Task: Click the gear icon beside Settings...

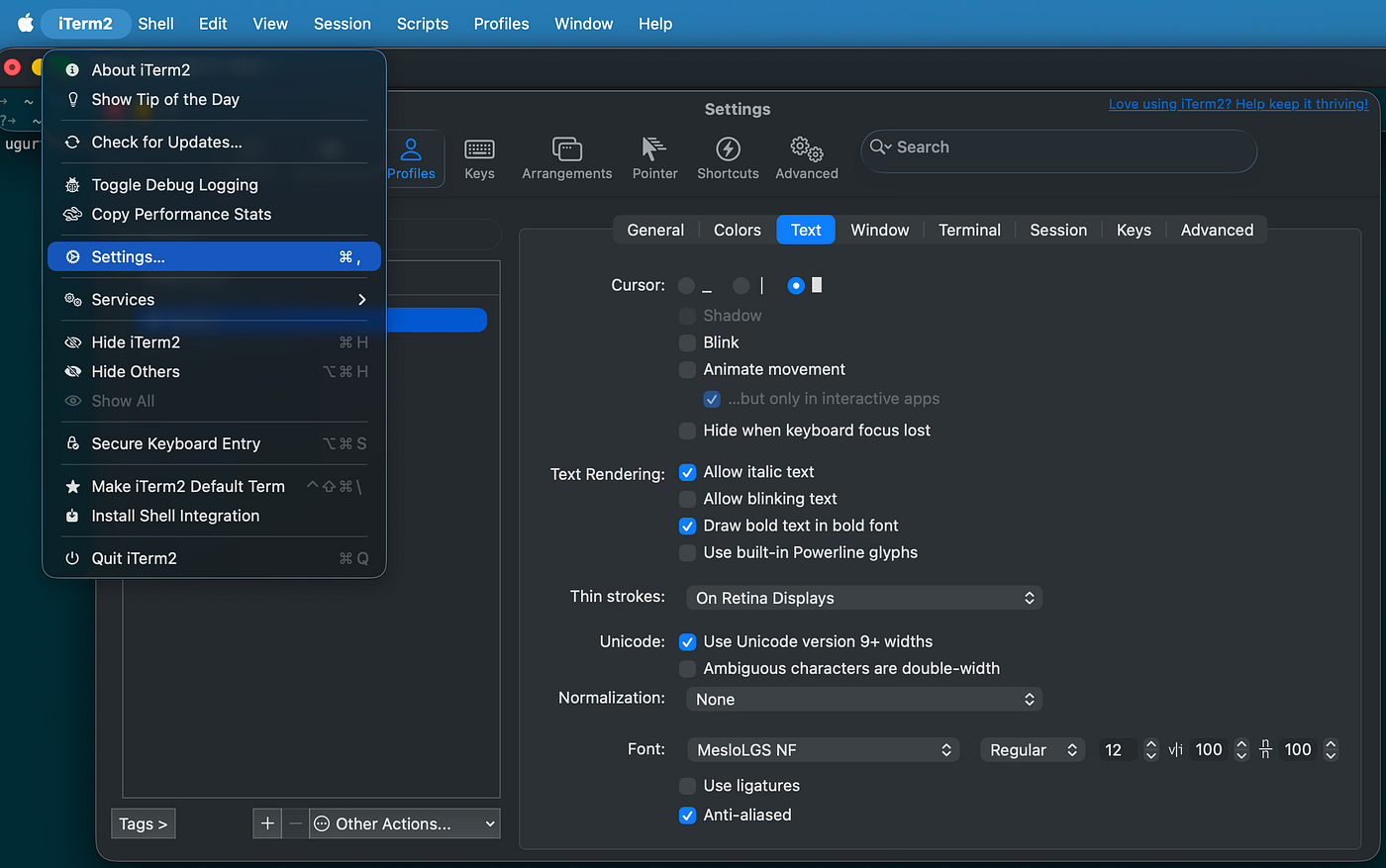Action: (72, 257)
